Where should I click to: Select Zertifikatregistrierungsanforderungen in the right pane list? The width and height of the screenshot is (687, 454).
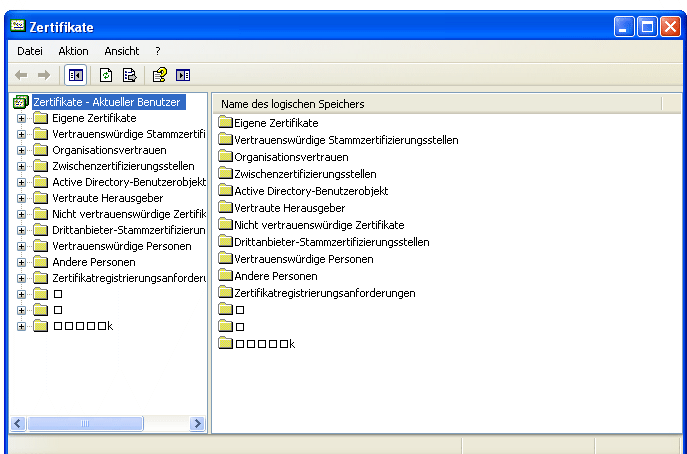click(x=324, y=293)
